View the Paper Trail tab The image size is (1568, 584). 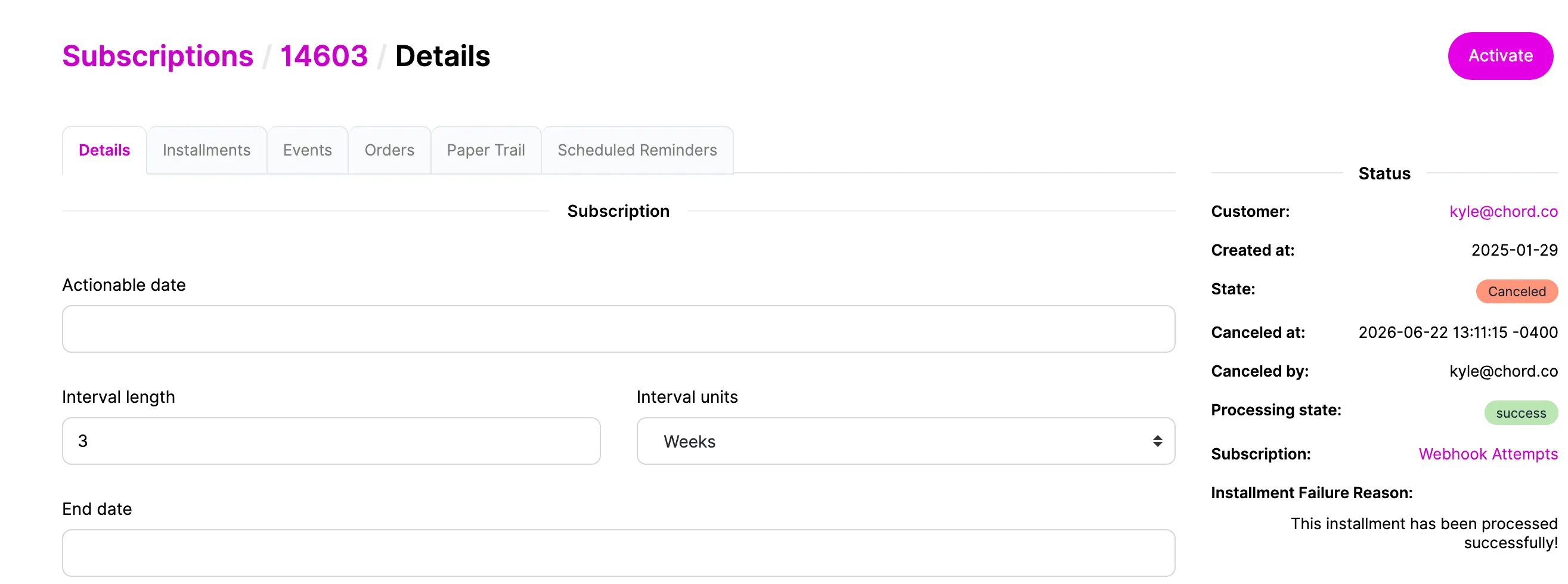(486, 150)
